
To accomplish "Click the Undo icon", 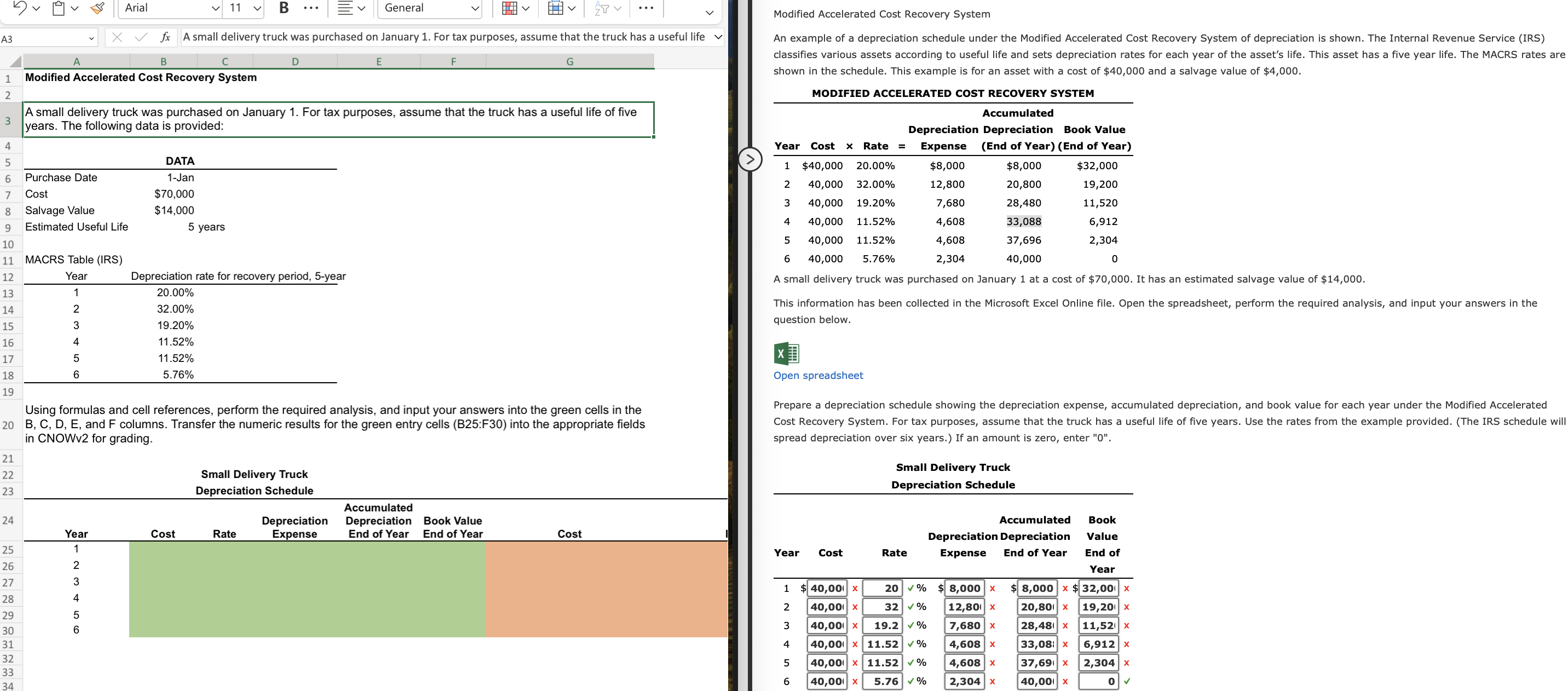I will point(20,8).
